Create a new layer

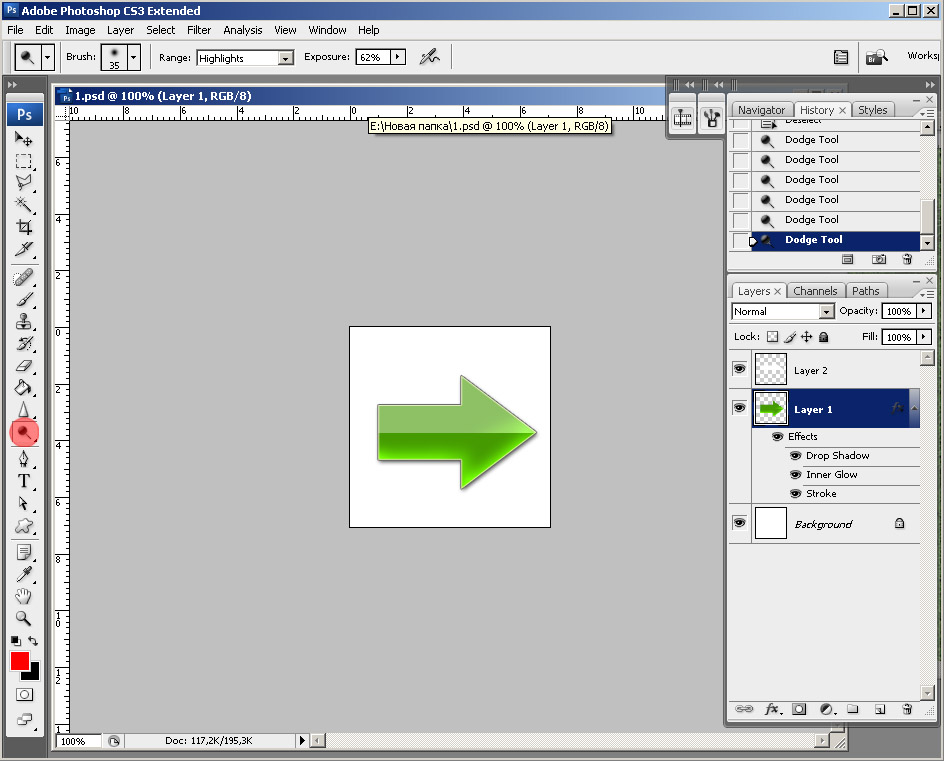[880, 709]
